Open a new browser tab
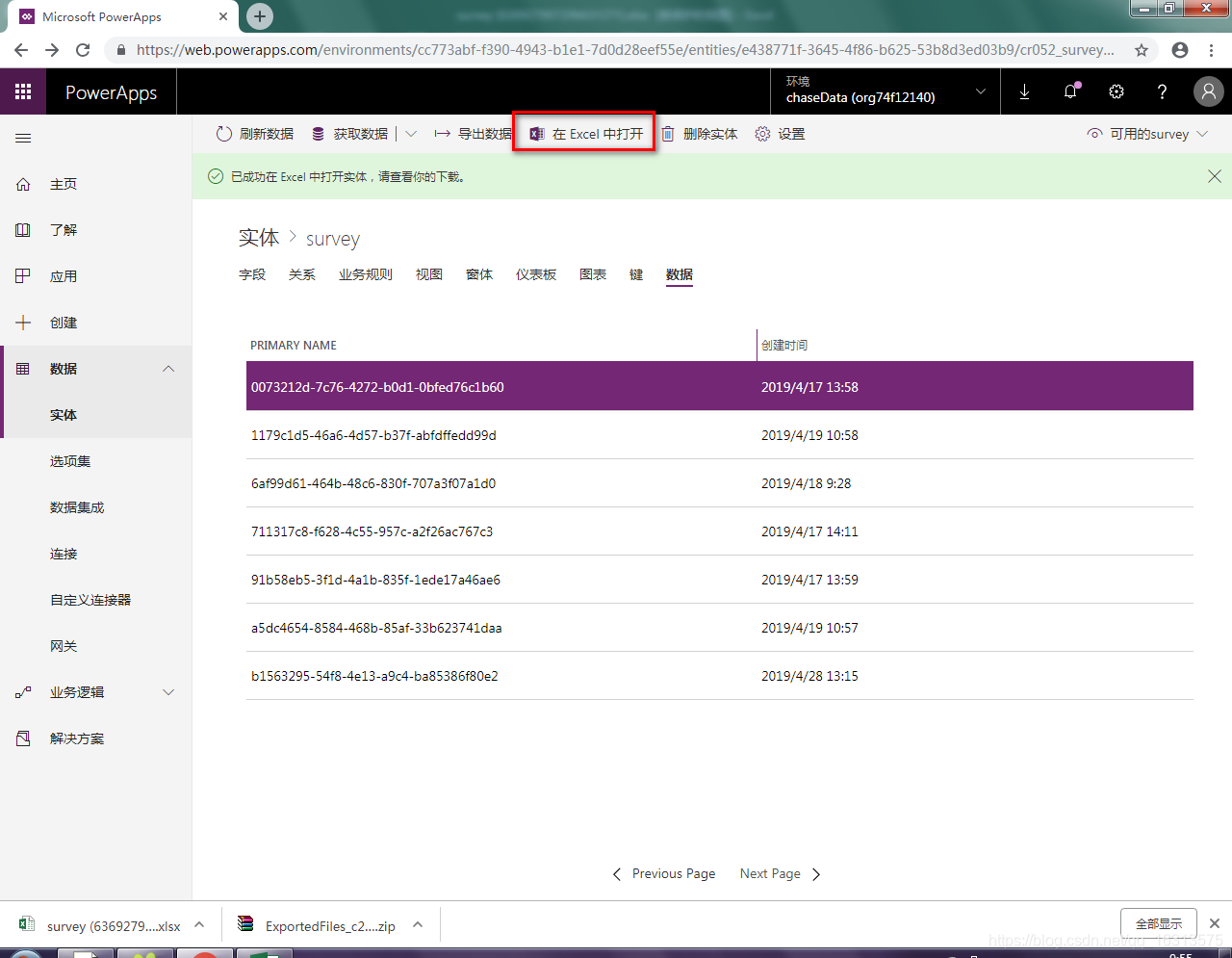1232x958 pixels. (260, 15)
